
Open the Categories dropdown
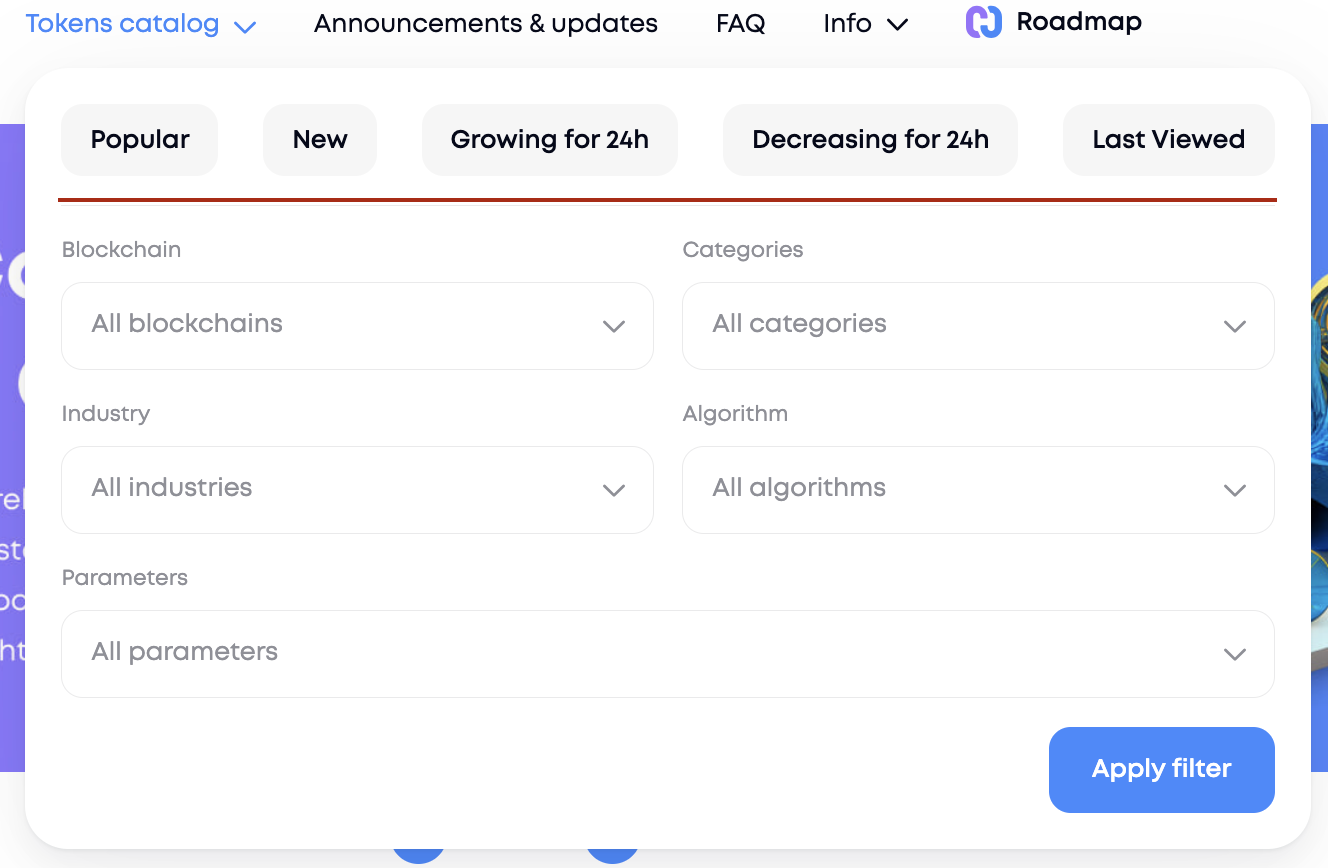[960, 326]
